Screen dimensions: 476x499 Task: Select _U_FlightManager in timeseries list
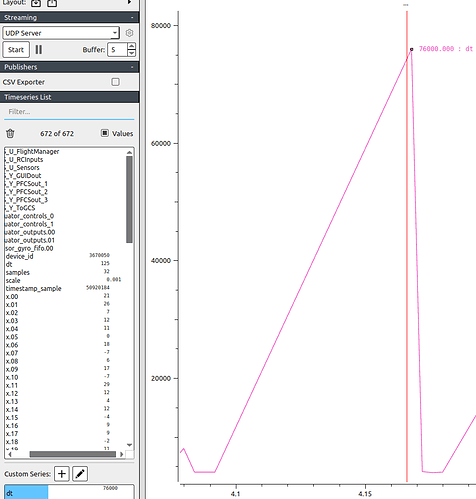click(32, 152)
